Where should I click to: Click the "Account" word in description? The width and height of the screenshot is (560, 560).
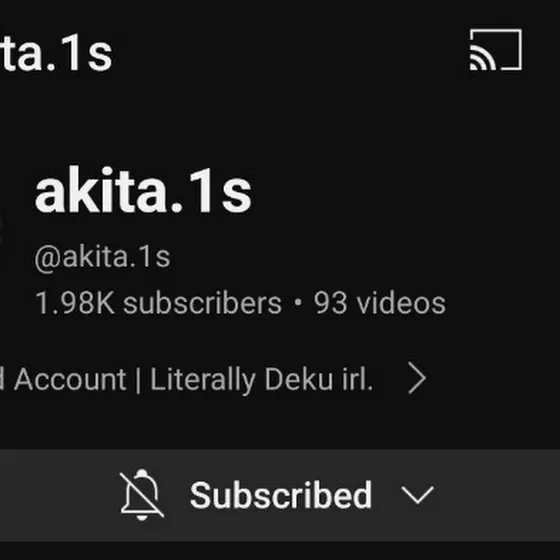tap(70, 379)
